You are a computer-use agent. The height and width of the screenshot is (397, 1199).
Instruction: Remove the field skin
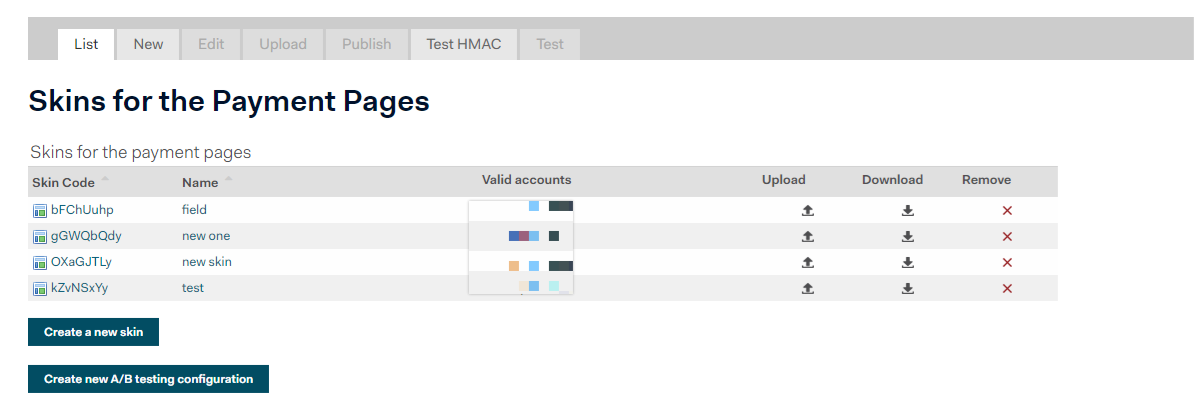point(1007,211)
